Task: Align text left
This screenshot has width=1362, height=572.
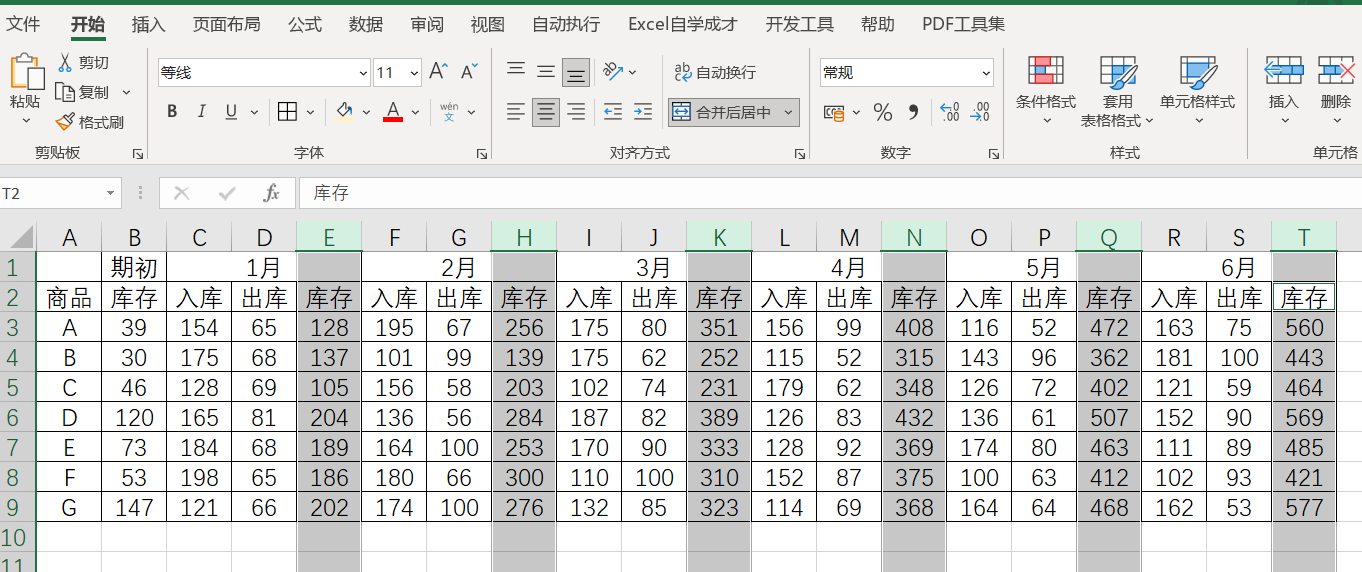Action: (x=516, y=111)
